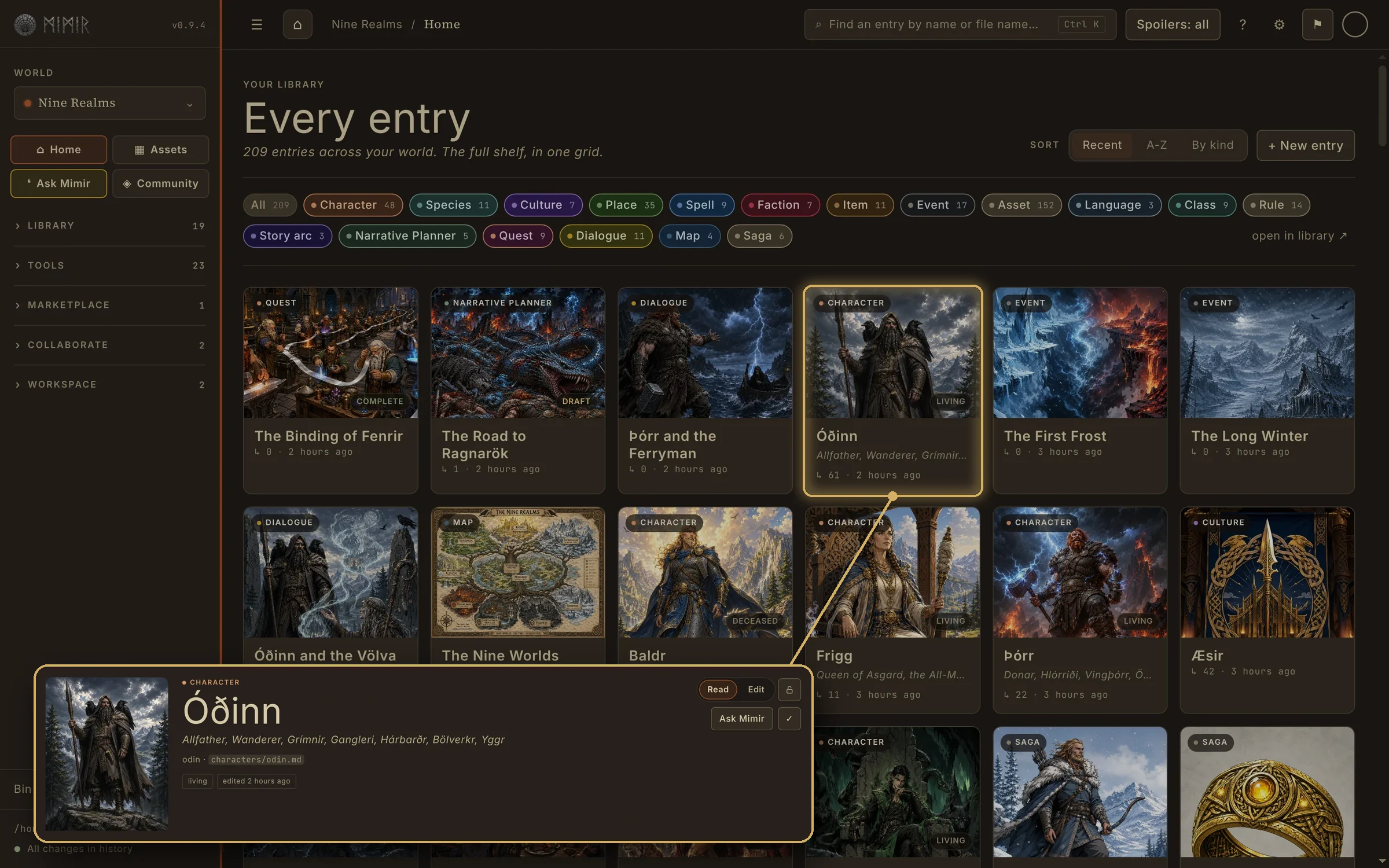Filter by Spell kind chip
Screen dimensions: 1389x868
click(x=702, y=205)
